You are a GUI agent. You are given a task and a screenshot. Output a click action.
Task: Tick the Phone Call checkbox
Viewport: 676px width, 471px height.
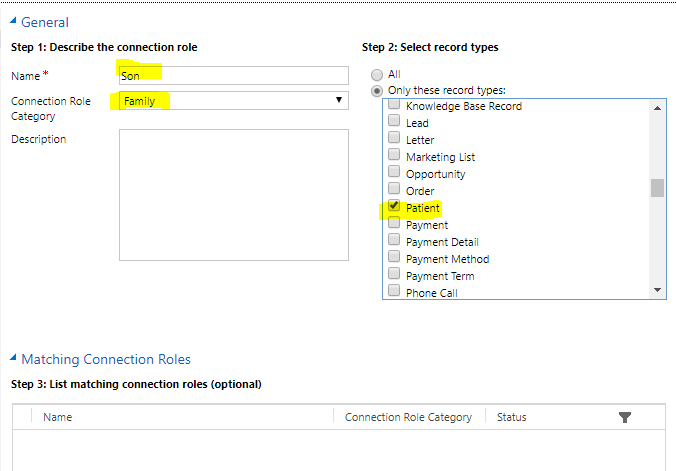[394, 291]
